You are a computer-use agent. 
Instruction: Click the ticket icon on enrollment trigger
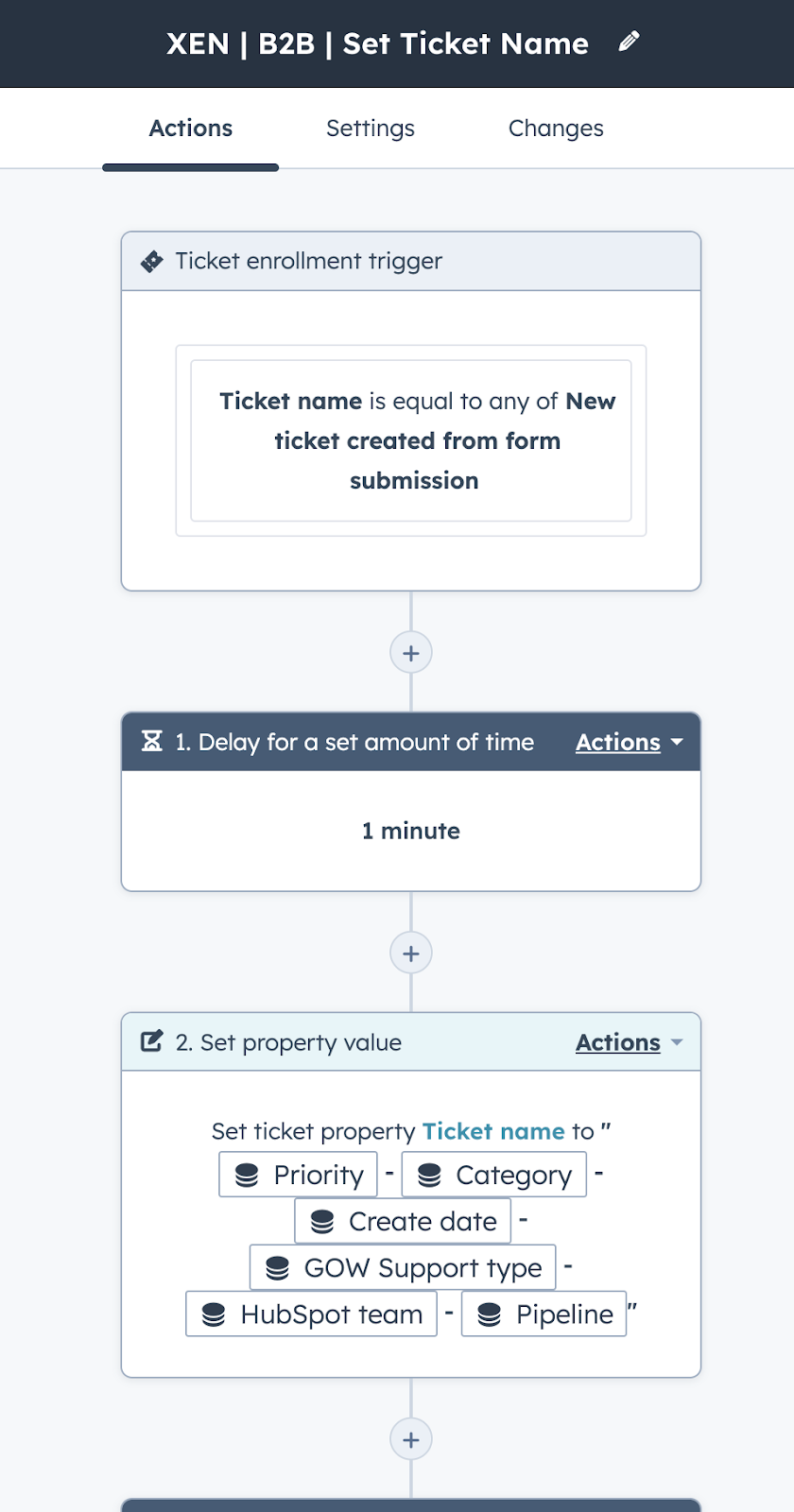tap(152, 262)
